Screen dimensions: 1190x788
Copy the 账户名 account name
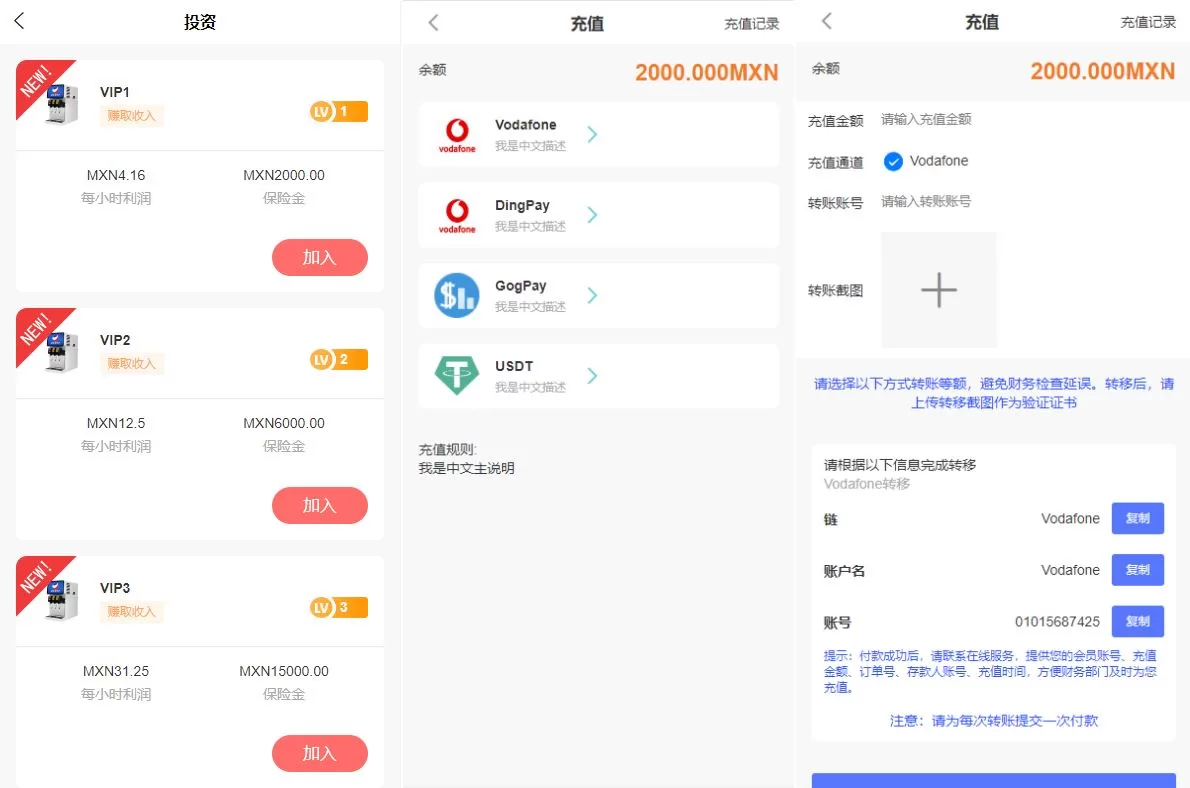click(1138, 570)
